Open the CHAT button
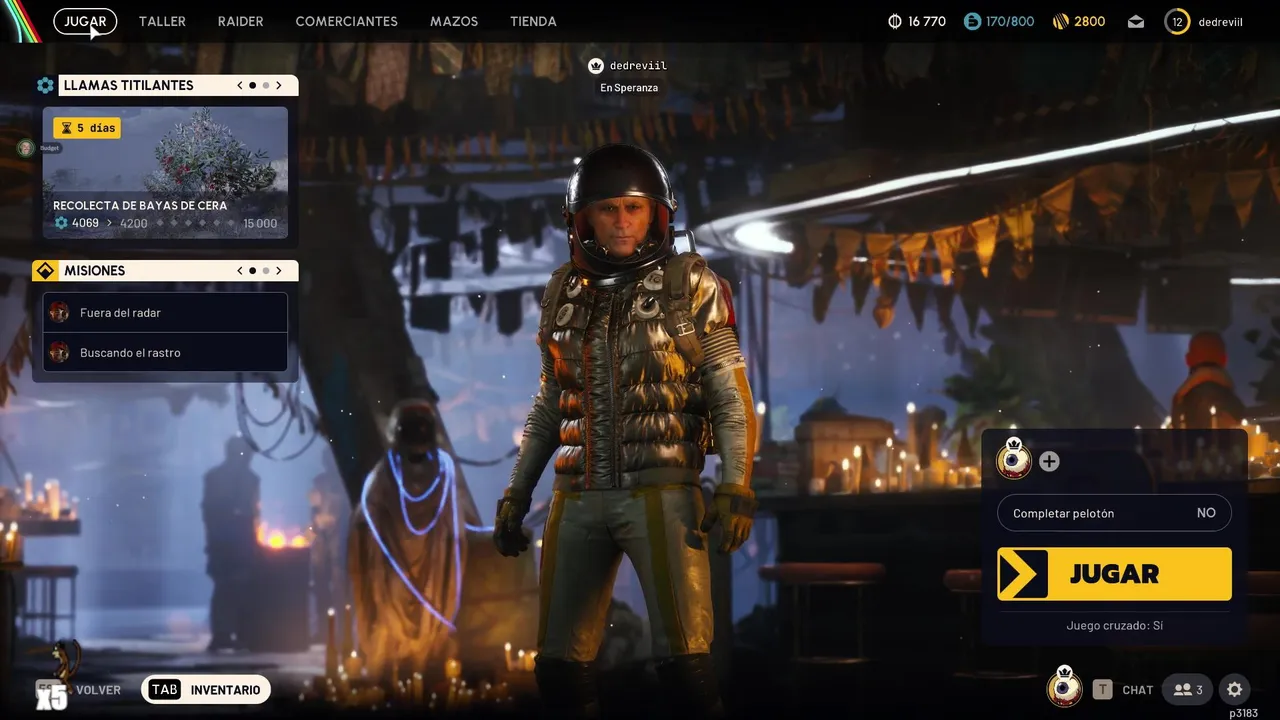The width and height of the screenshot is (1280, 720). [1138, 690]
